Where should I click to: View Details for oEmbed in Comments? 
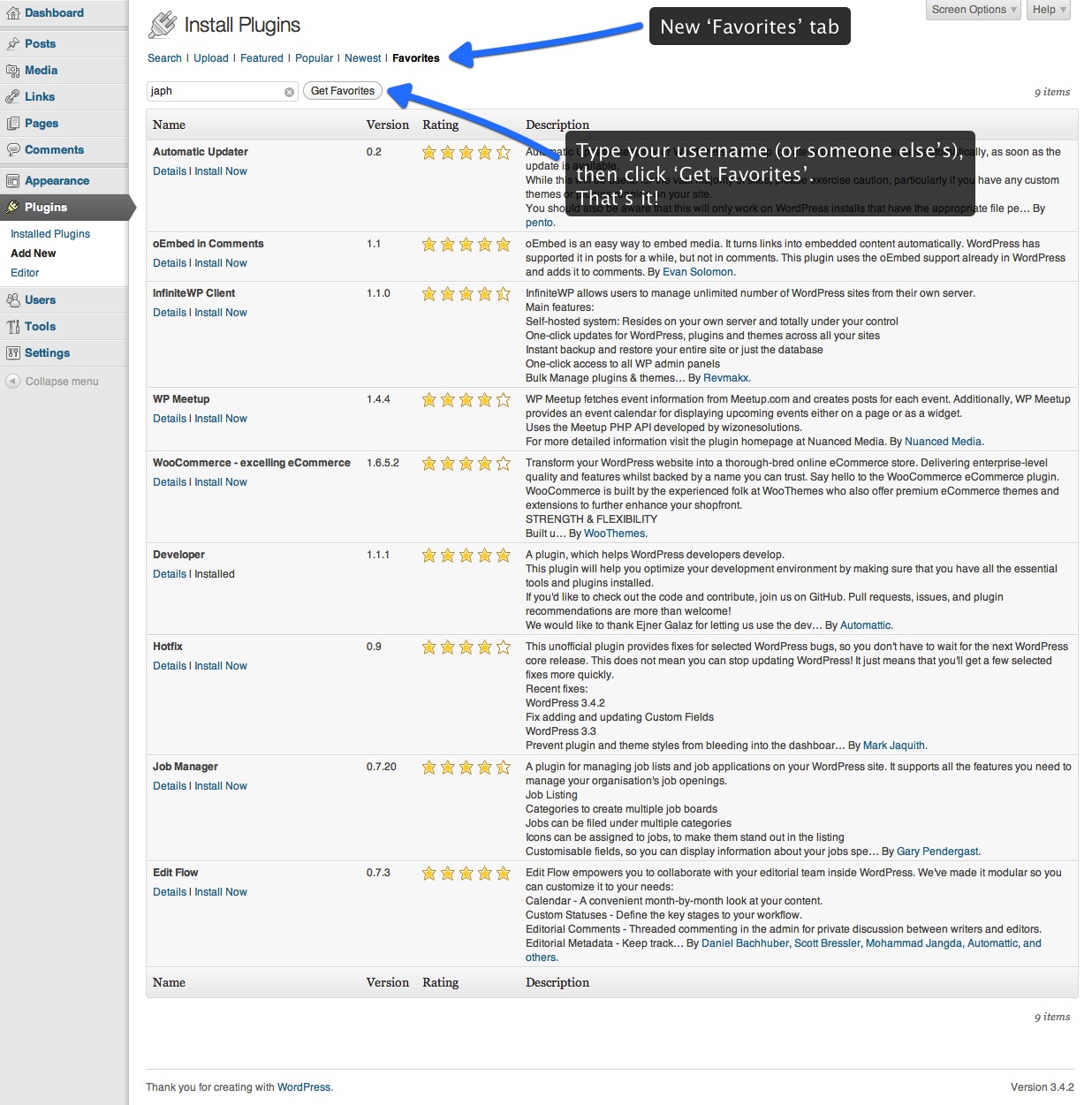(x=170, y=263)
